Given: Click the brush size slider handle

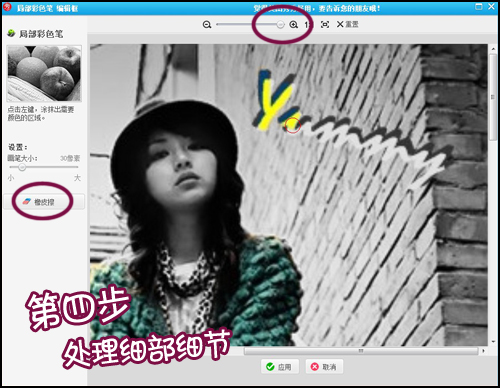Looking at the screenshot, I should (22, 167).
